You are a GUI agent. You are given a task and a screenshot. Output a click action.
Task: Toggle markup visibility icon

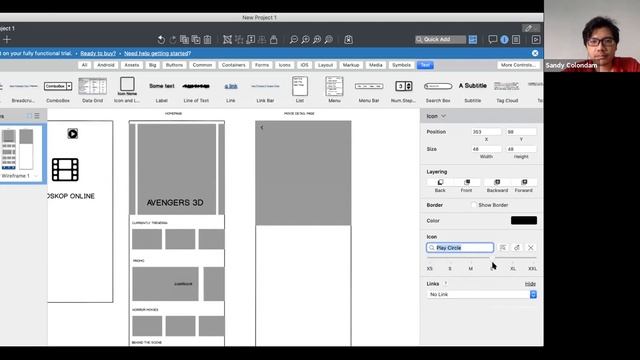(x=348, y=40)
